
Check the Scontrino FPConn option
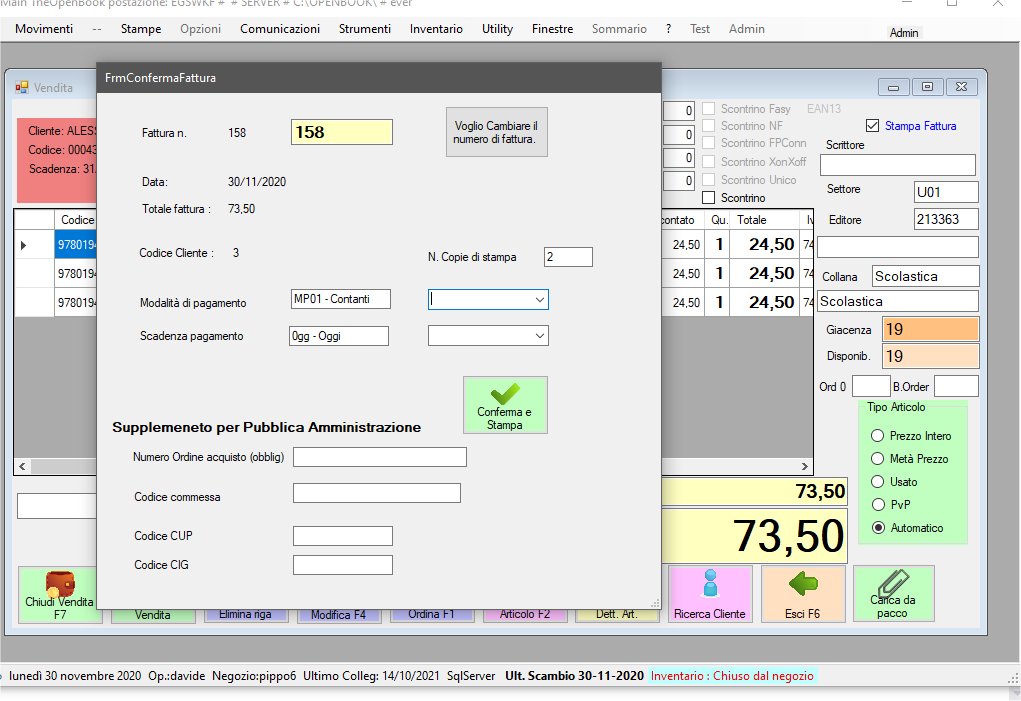[x=709, y=143]
